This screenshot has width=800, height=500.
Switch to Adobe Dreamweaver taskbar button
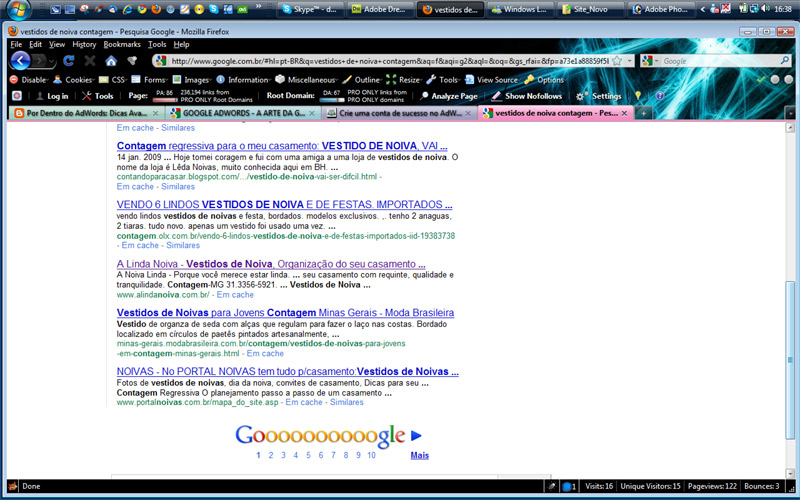[x=380, y=9]
